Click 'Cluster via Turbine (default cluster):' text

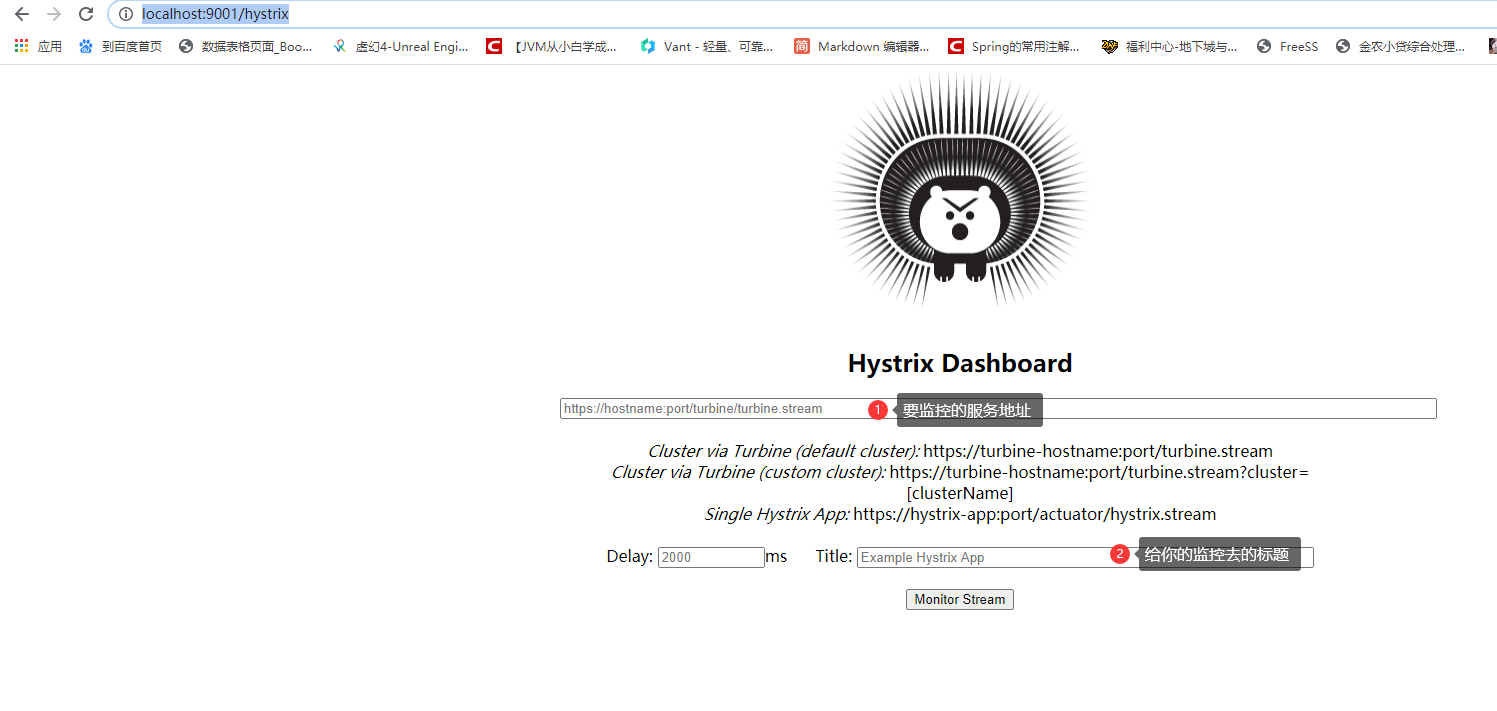coord(783,451)
